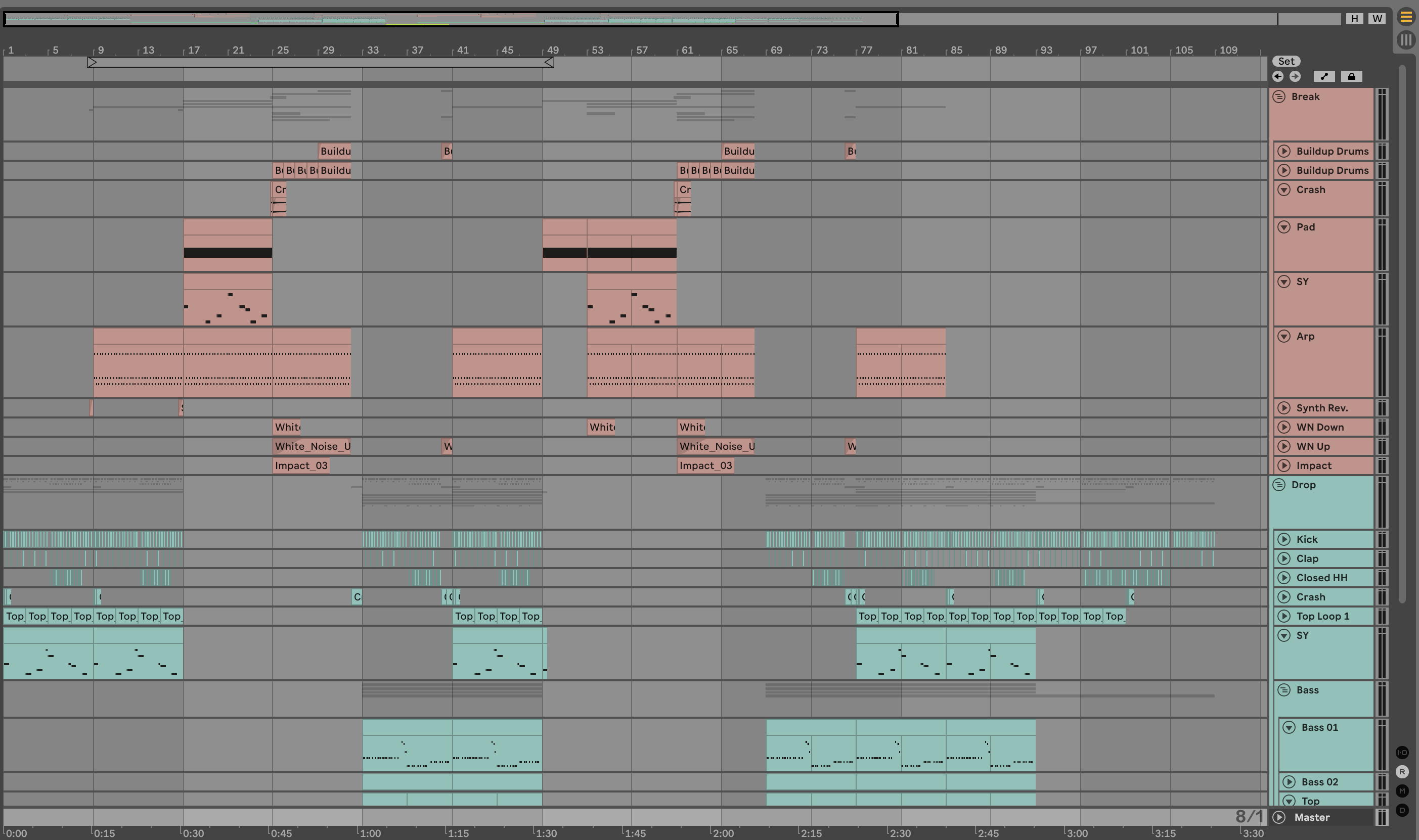Toggle Track Delay with the D button

pos(1402,810)
